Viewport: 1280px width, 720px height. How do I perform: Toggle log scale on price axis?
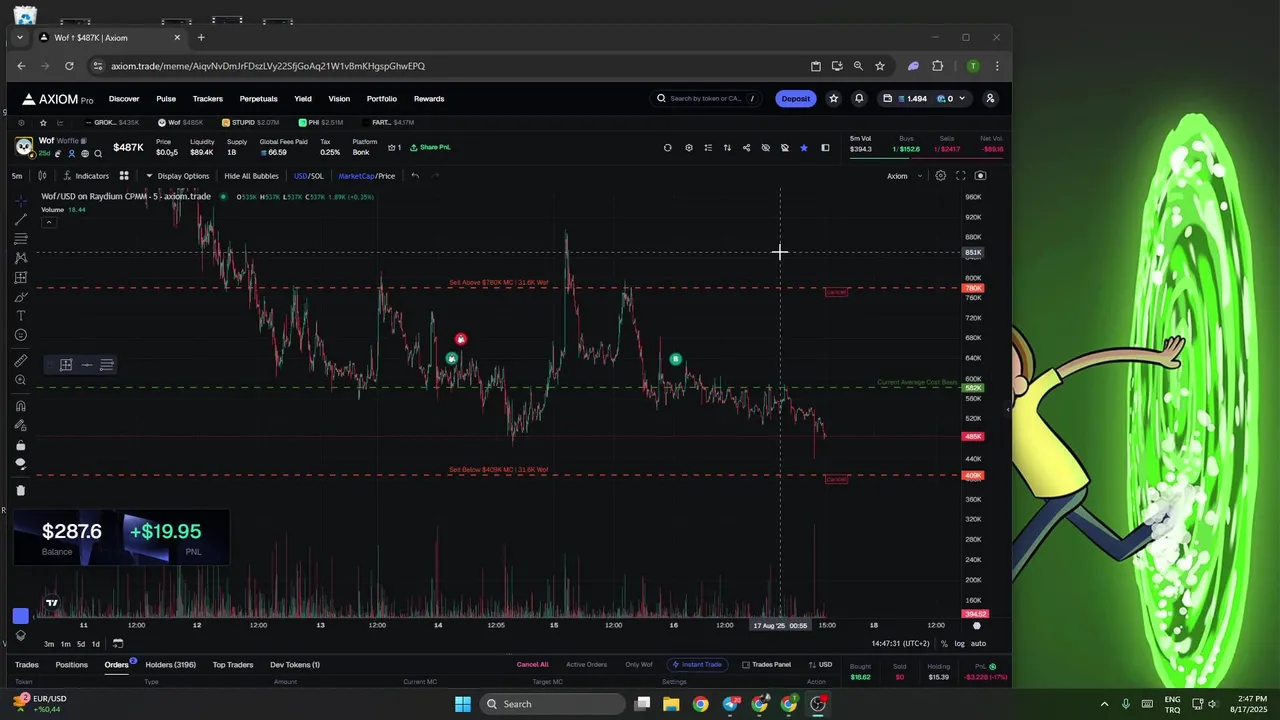click(959, 644)
